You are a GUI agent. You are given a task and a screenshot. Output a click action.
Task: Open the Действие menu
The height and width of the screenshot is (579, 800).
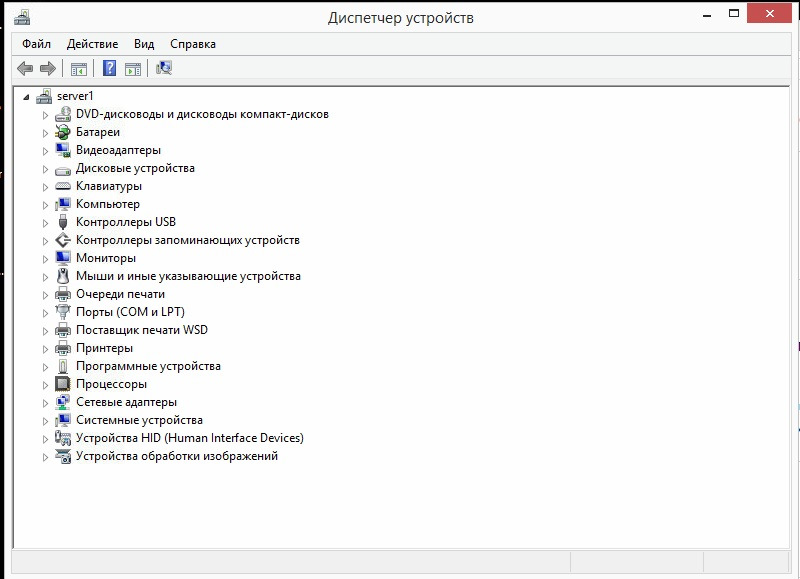(x=92, y=44)
